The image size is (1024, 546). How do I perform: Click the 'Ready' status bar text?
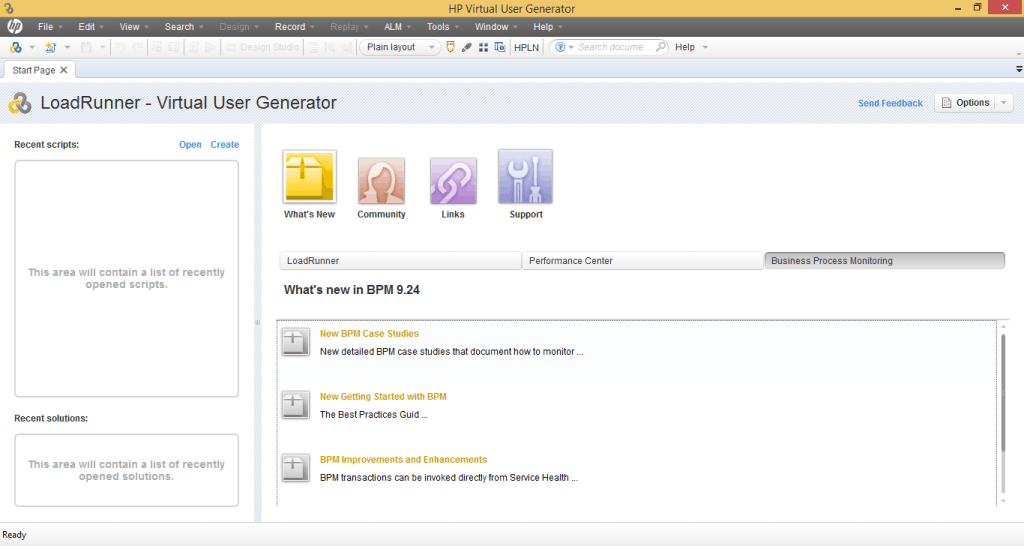[x=14, y=535]
